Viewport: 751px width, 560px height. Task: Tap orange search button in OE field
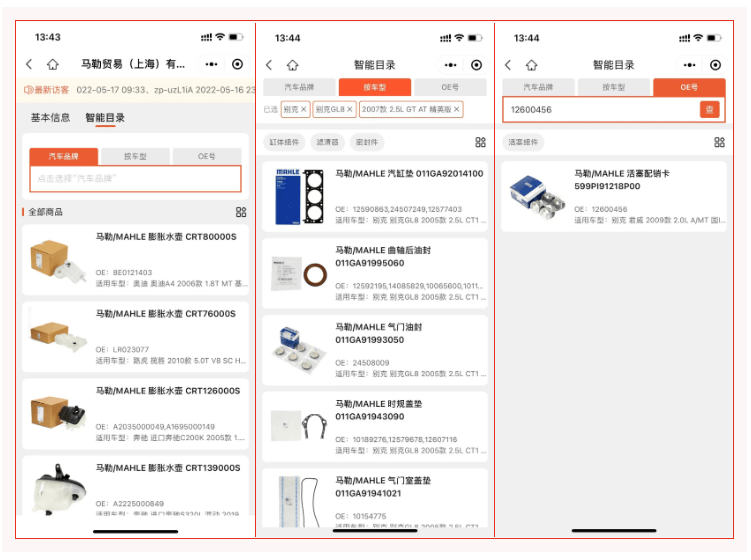(709, 110)
